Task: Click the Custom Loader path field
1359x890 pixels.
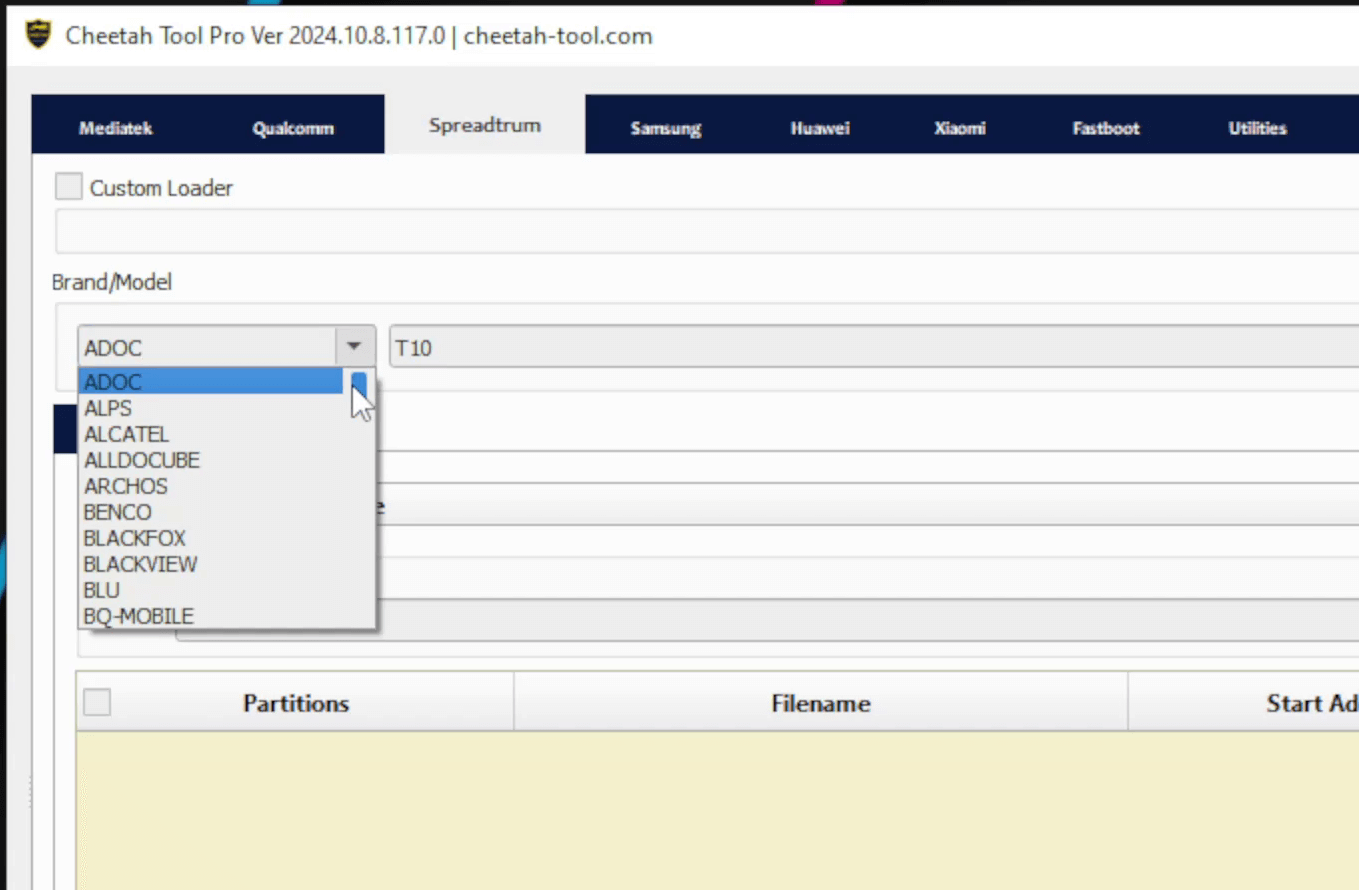Action: [707, 232]
